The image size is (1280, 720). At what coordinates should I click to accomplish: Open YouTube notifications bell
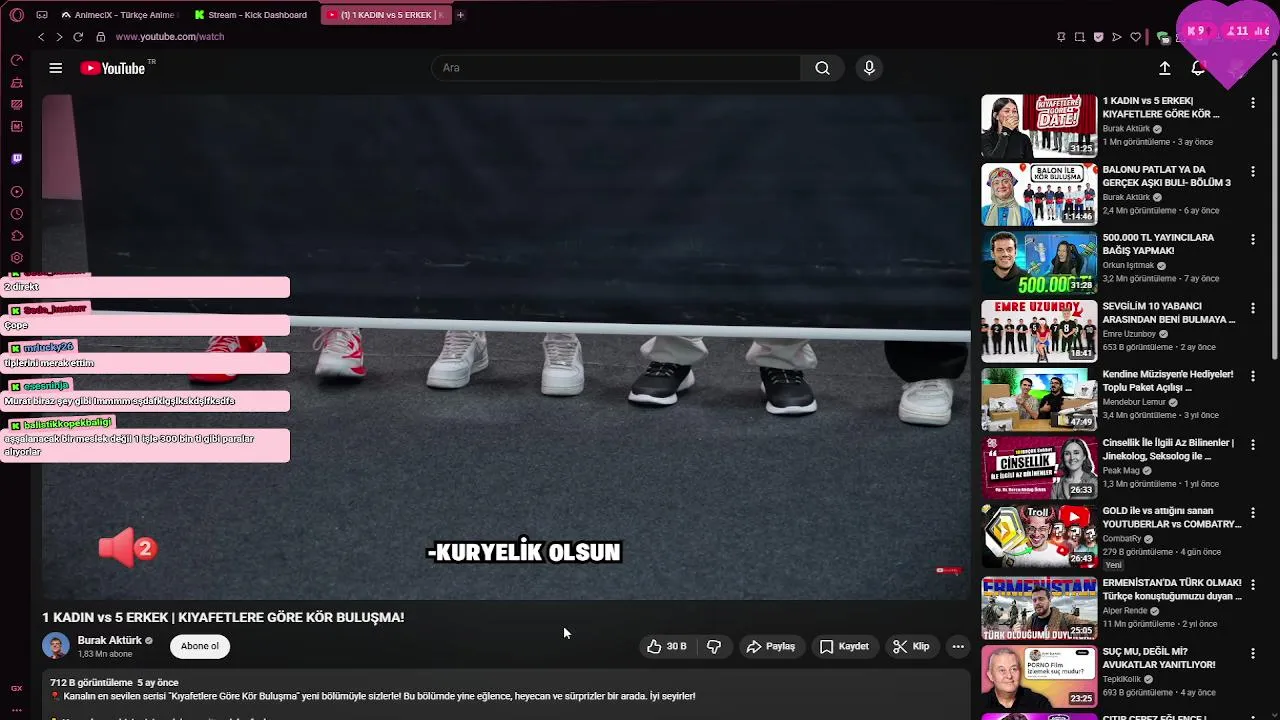[1198, 68]
